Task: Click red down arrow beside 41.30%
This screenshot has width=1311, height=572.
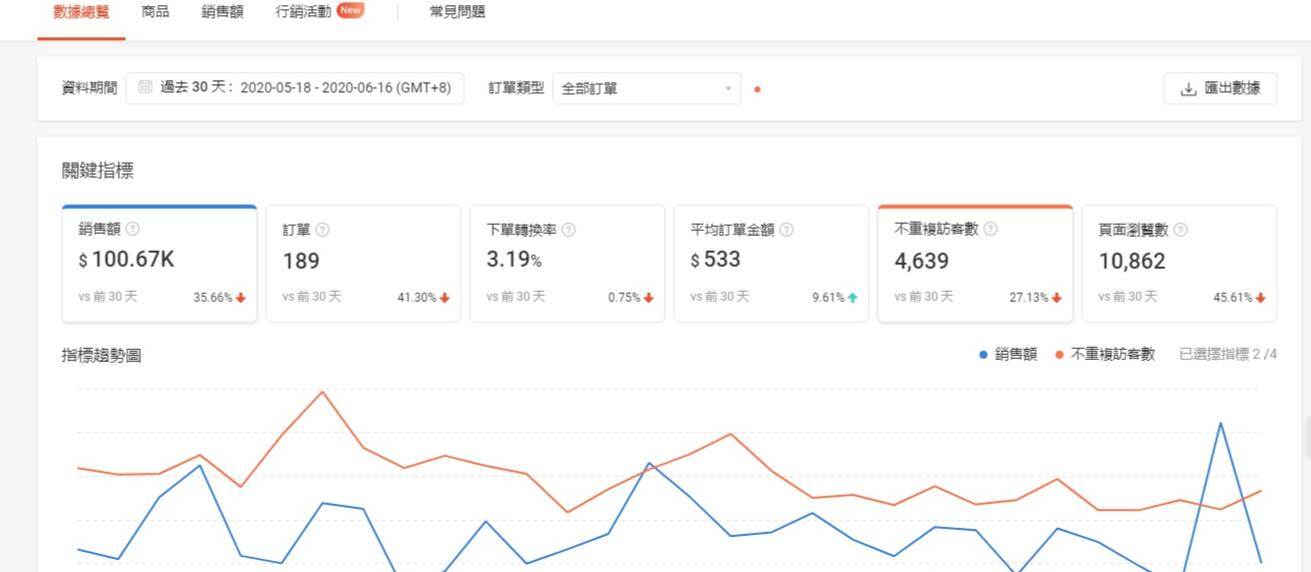Action: 445,298
